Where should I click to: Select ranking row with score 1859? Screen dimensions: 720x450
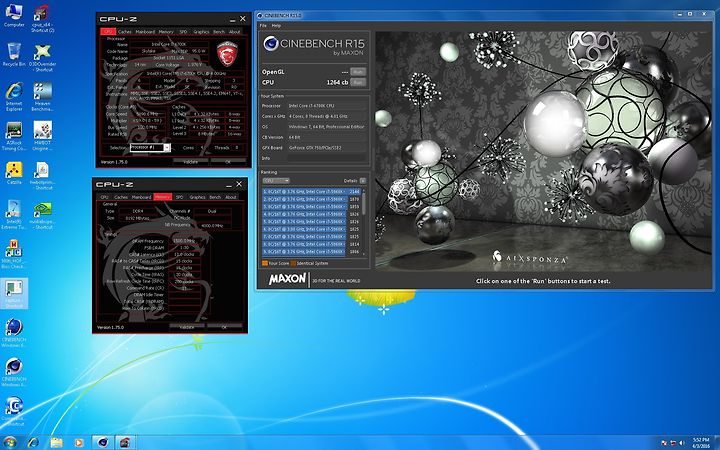[311, 207]
